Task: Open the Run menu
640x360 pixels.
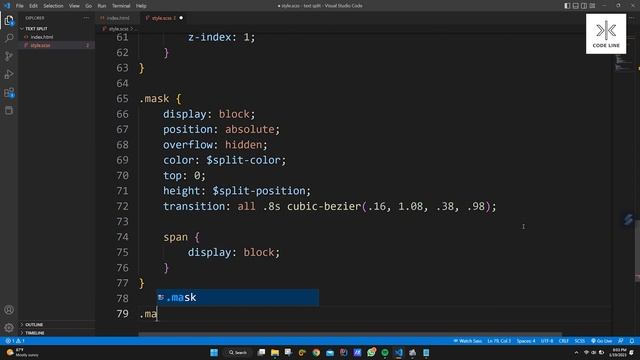Action: click(x=102, y=6)
